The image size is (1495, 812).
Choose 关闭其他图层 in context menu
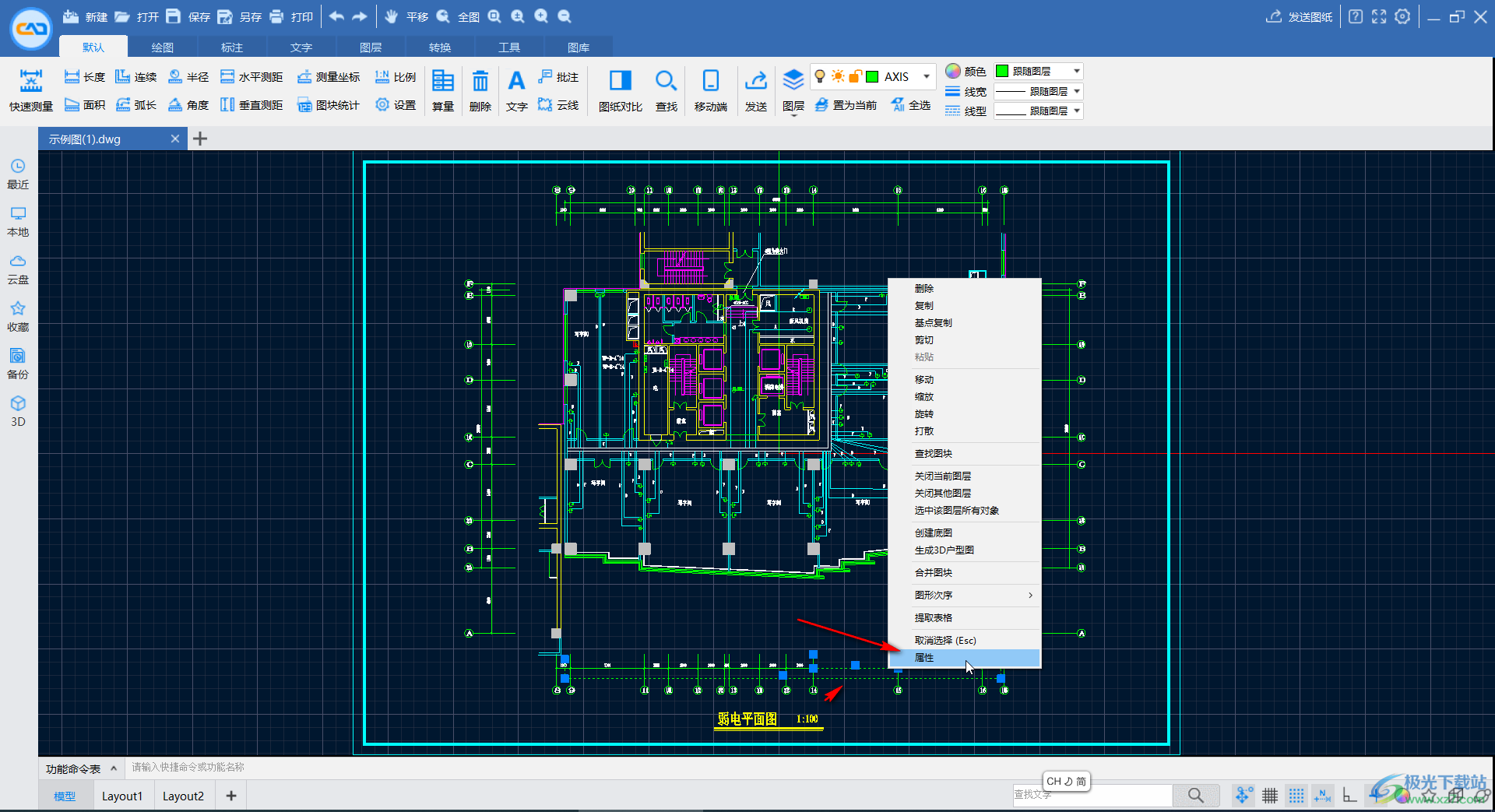964,494
